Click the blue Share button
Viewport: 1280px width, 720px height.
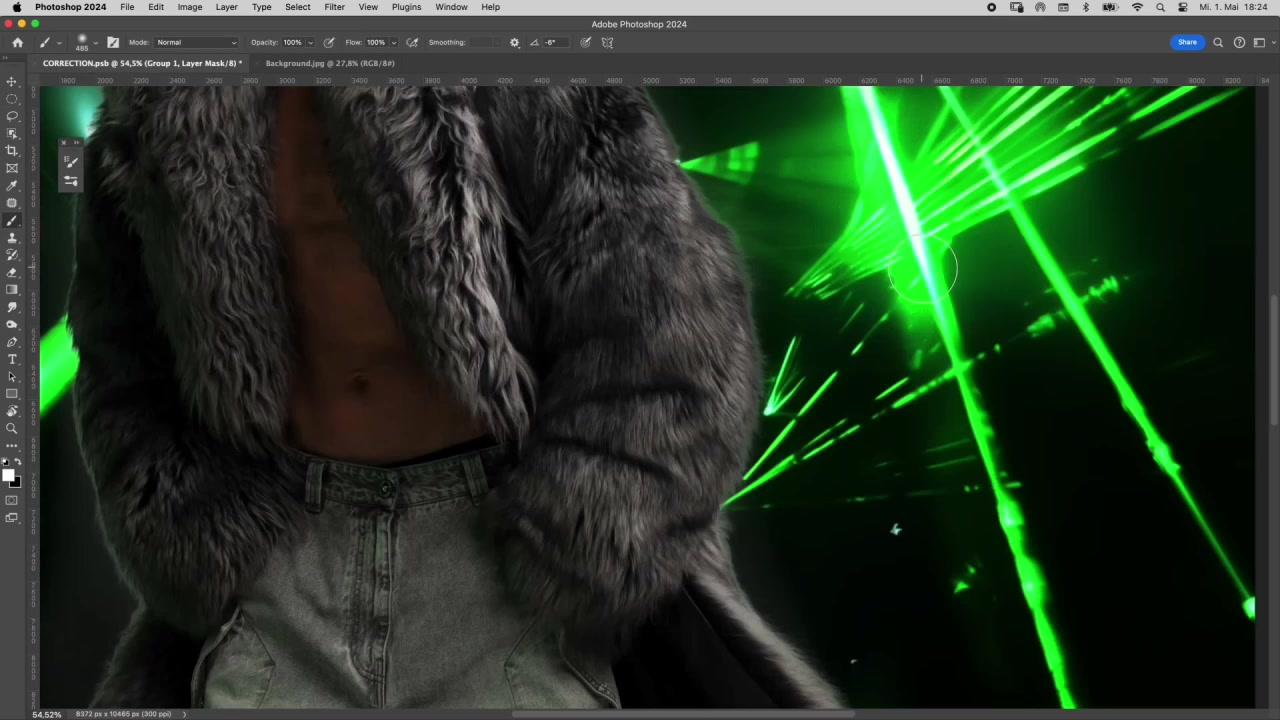click(x=1187, y=42)
